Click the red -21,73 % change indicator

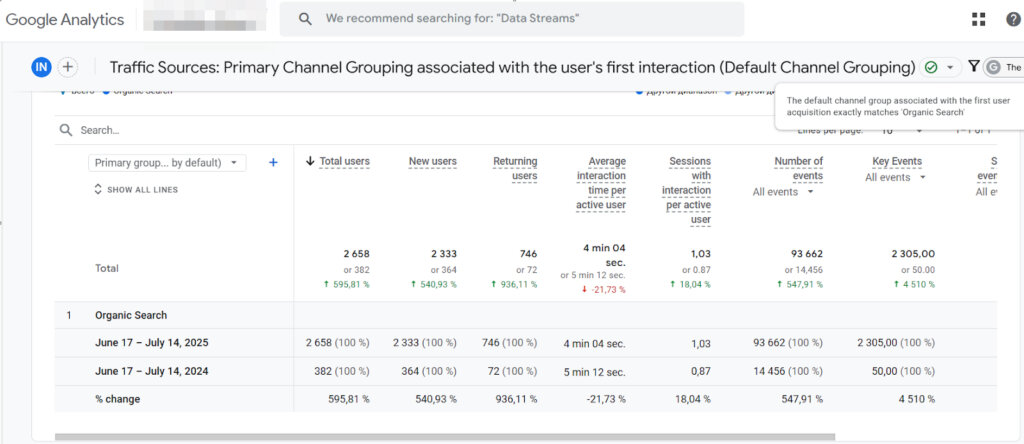pyautogui.click(x=603, y=289)
